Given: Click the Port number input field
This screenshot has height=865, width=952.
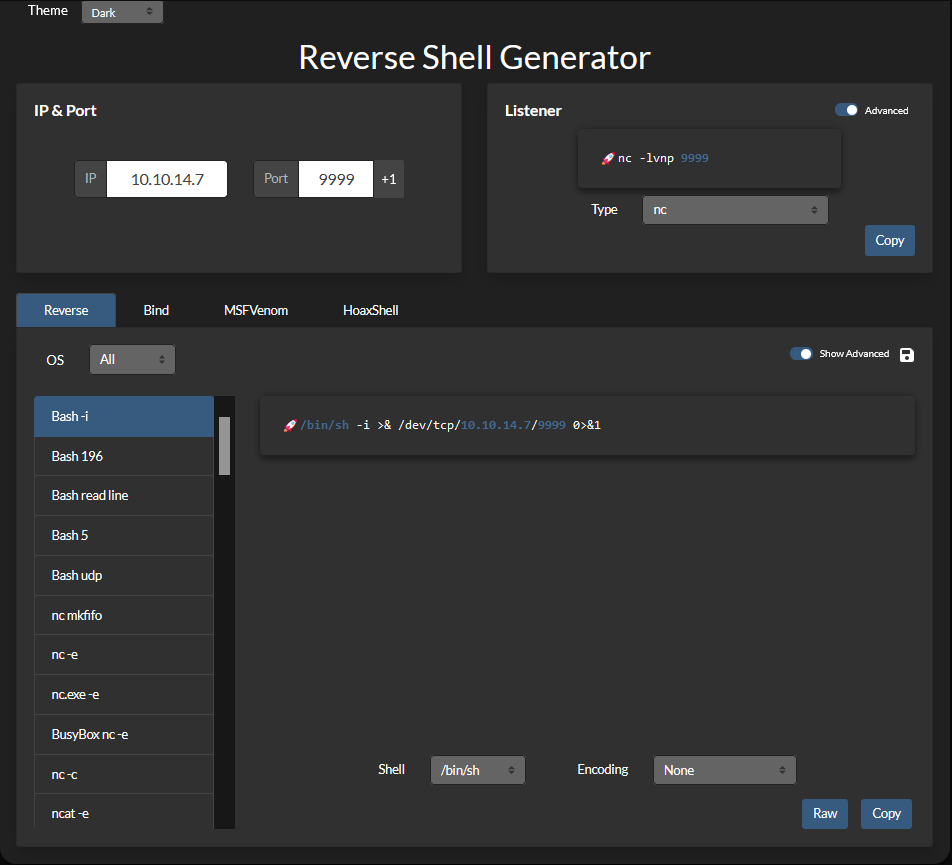Looking at the screenshot, I should click(336, 179).
